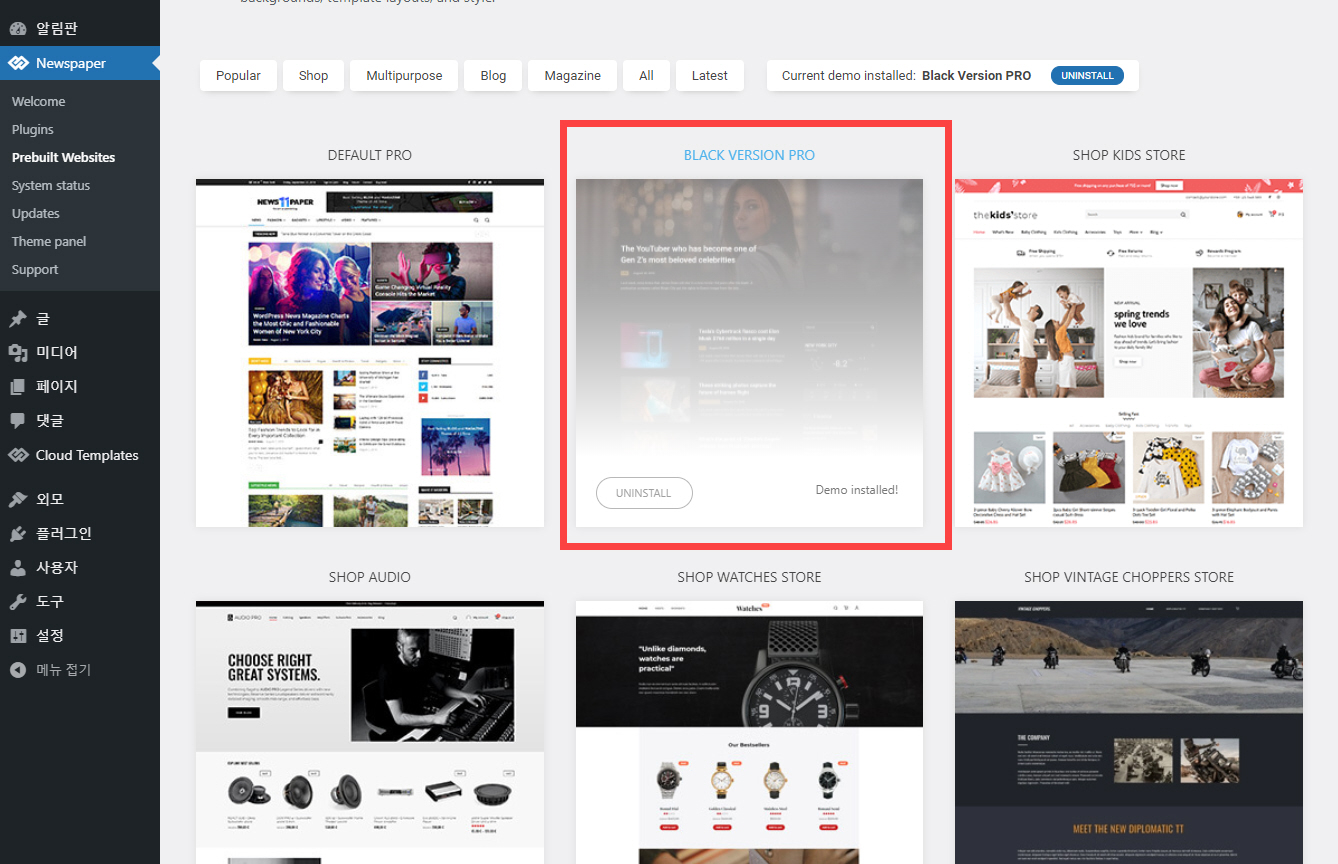Image resolution: width=1338 pixels, height=864 pixels.
Task: Click the collapse arrow icon beside 메뉴 접기
Action: click(x=18, y=669)
